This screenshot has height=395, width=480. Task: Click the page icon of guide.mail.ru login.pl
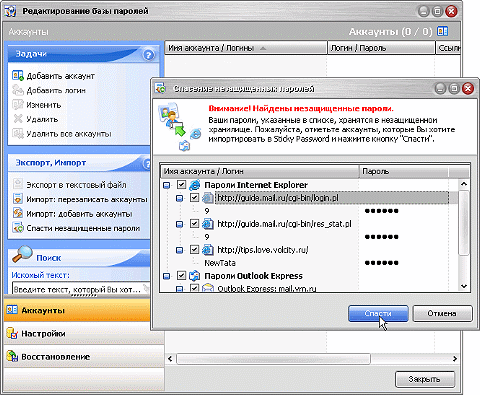[x=208, y=198]
